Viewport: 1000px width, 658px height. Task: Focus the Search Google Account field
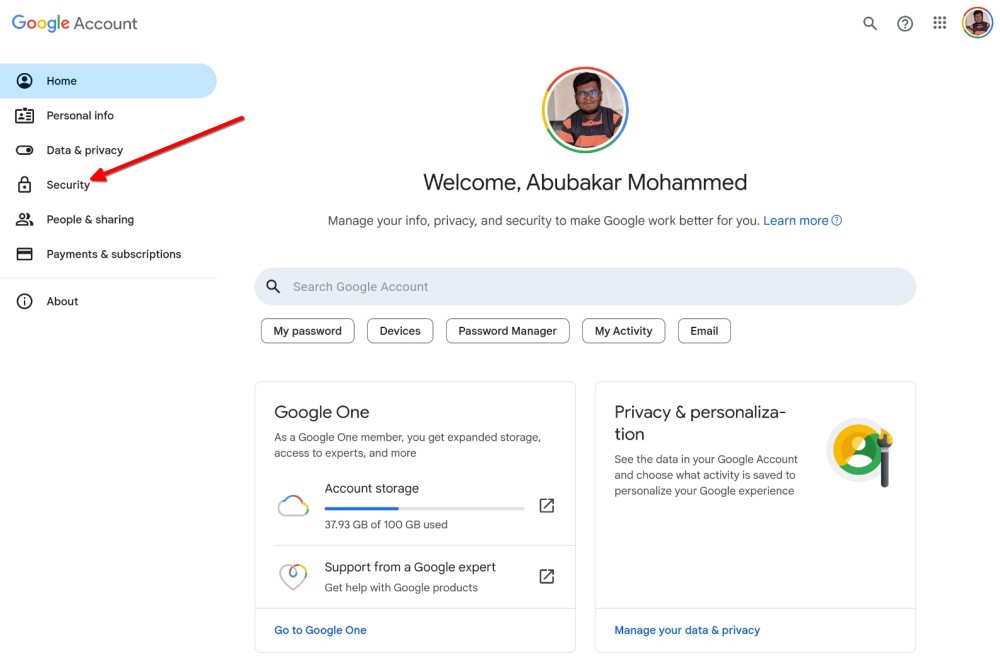pos(585,286)
